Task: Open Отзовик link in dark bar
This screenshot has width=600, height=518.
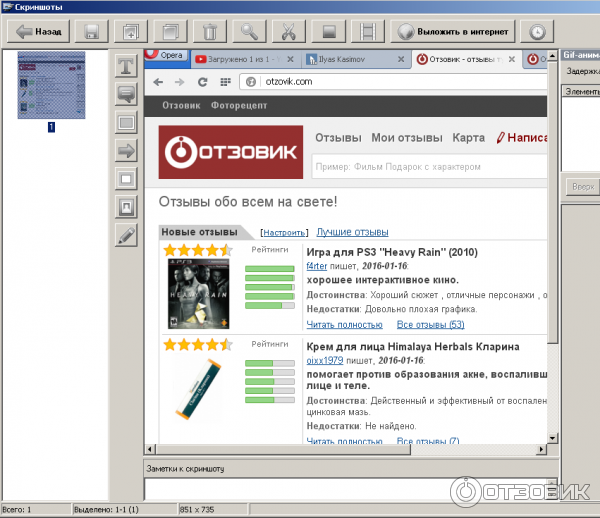Action: (181, 106)
